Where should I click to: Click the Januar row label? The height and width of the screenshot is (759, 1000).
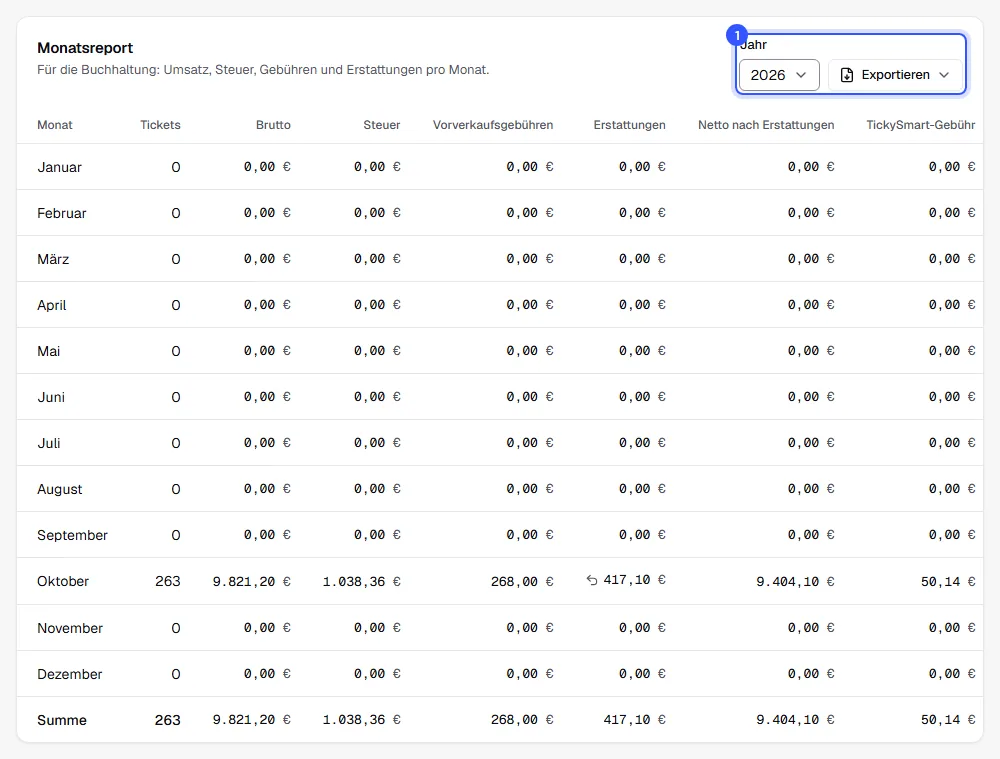(x=59, y=167)
